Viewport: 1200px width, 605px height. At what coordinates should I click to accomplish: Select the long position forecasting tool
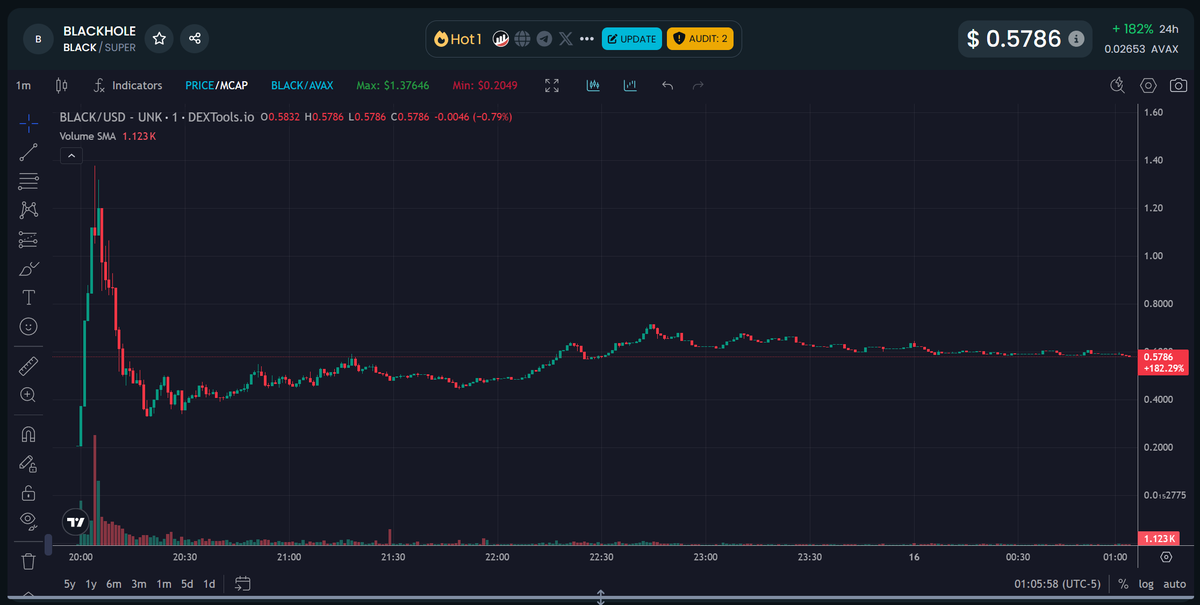tap(29, 240)
